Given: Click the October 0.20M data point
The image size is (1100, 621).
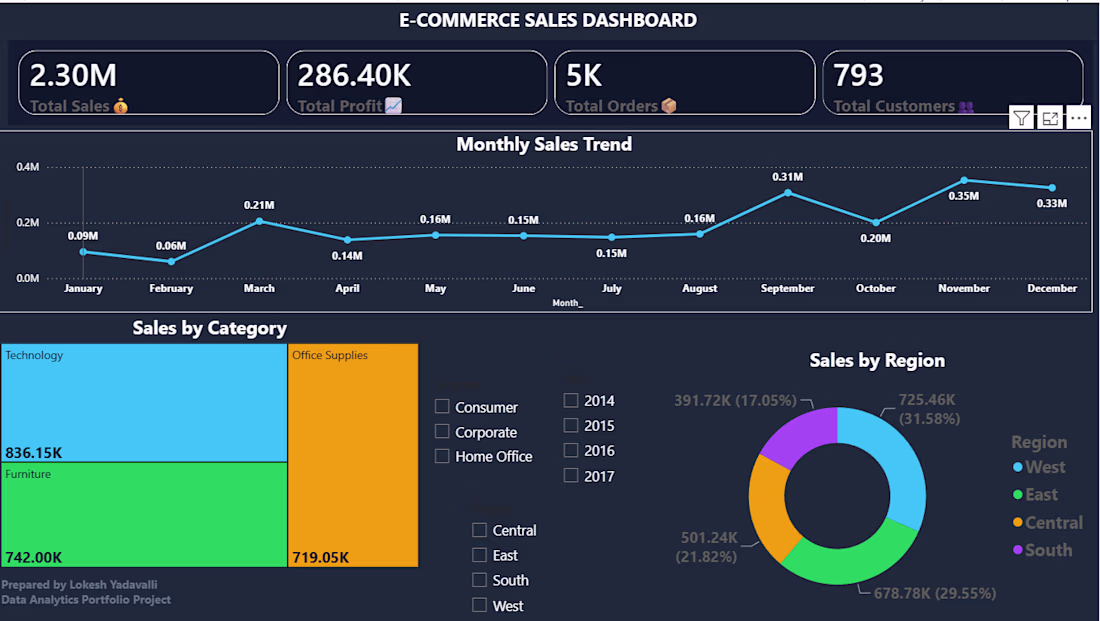Looking at the screenshot, I should click(x=876, y=222).
